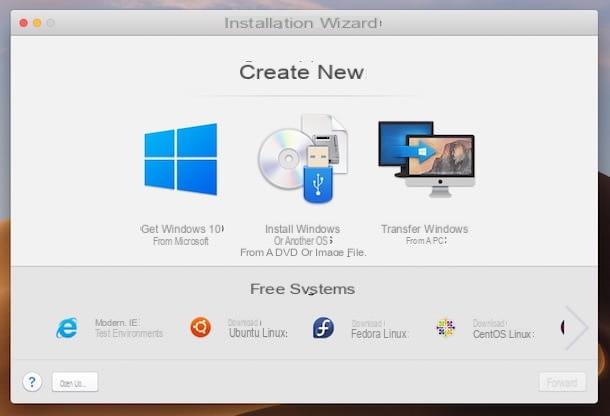Image resolution: width=610 pixels, height=416 pixels.
Task: Click the 'Test Environments' text
Action: [129, 333]
